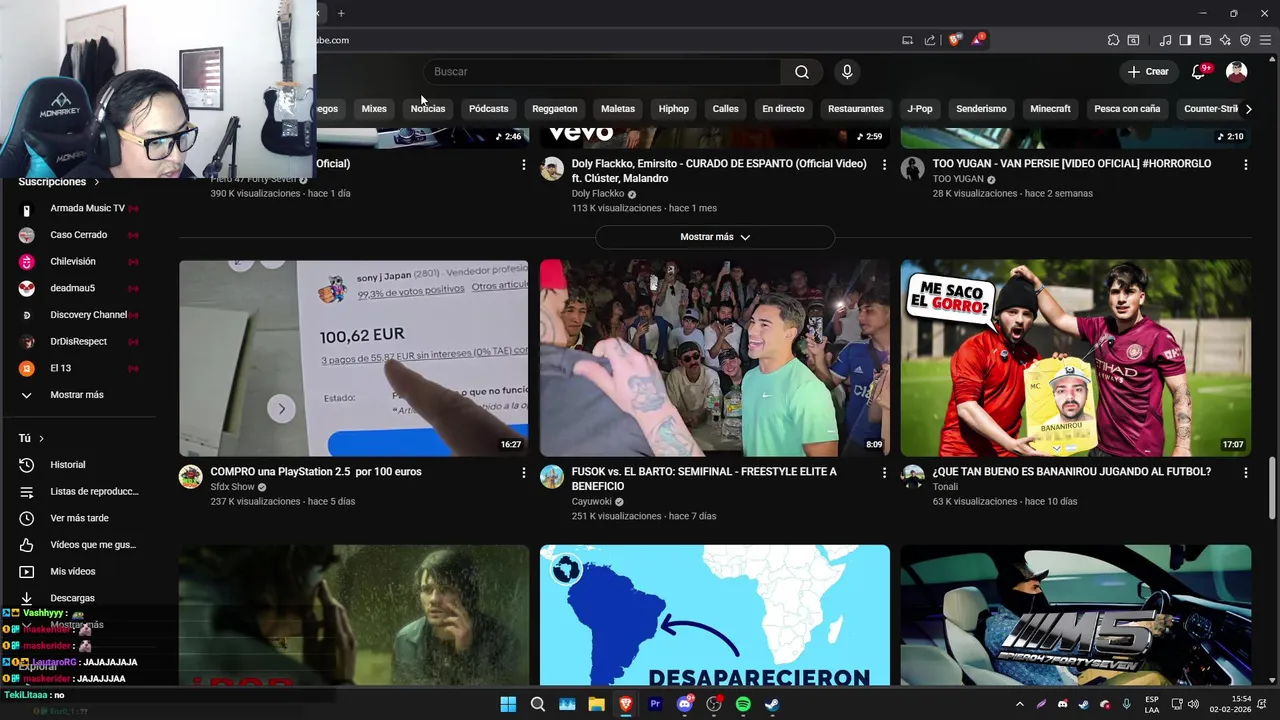Select the Mixes filter chip
Screen dimensions: 1280x720
374,109
